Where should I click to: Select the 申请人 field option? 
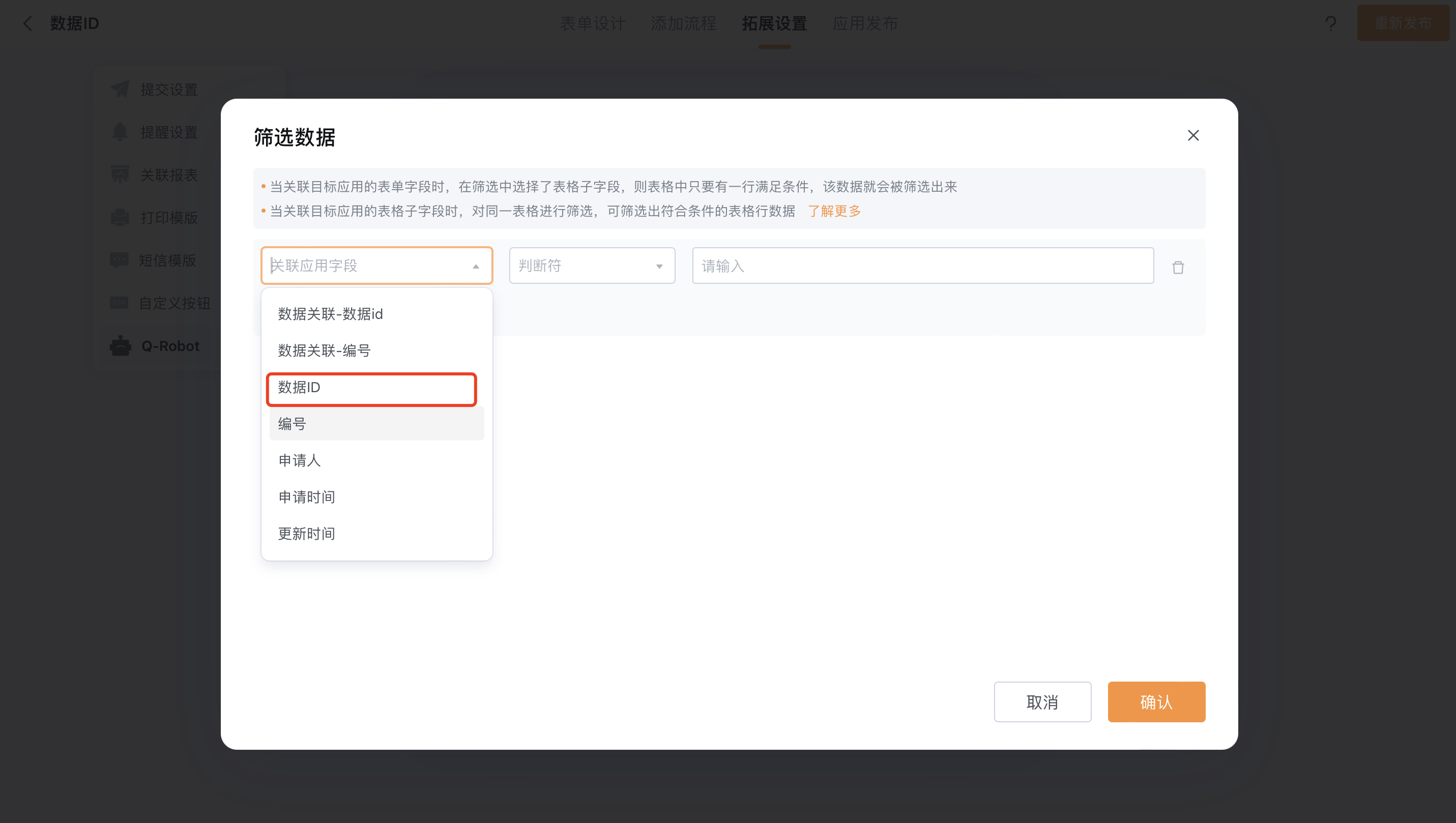(376, 461)
